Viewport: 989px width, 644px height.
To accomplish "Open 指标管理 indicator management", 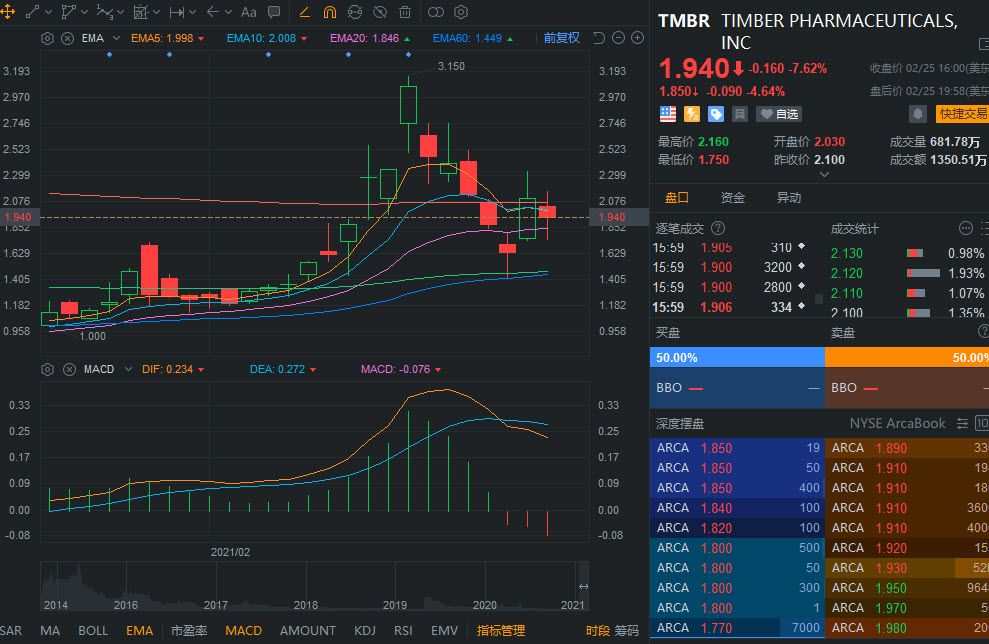I will [501, 631].
